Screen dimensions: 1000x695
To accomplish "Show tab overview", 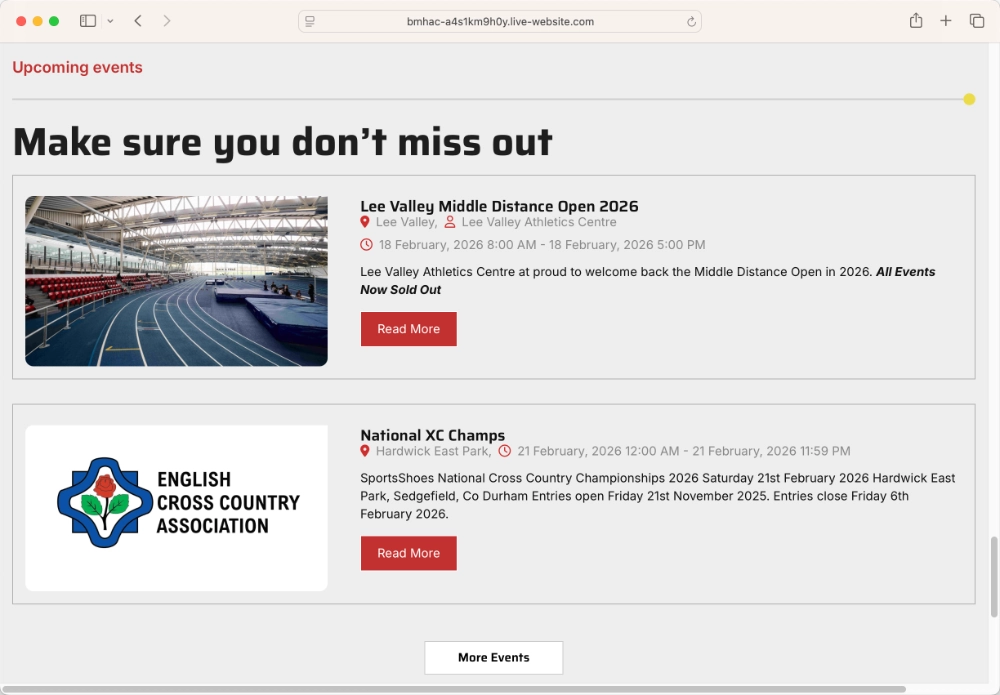I will point(977,21).
